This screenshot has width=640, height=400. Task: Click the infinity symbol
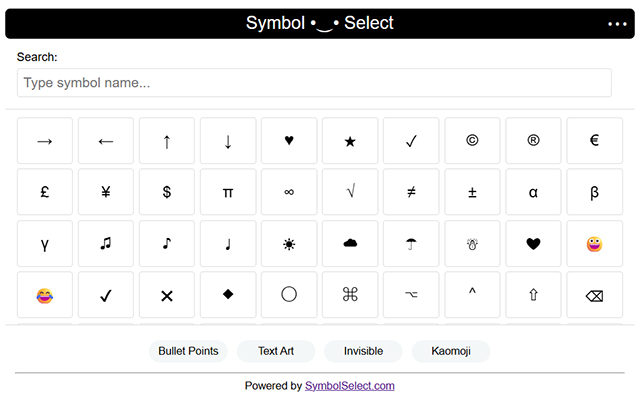click(x=289, y=192)
